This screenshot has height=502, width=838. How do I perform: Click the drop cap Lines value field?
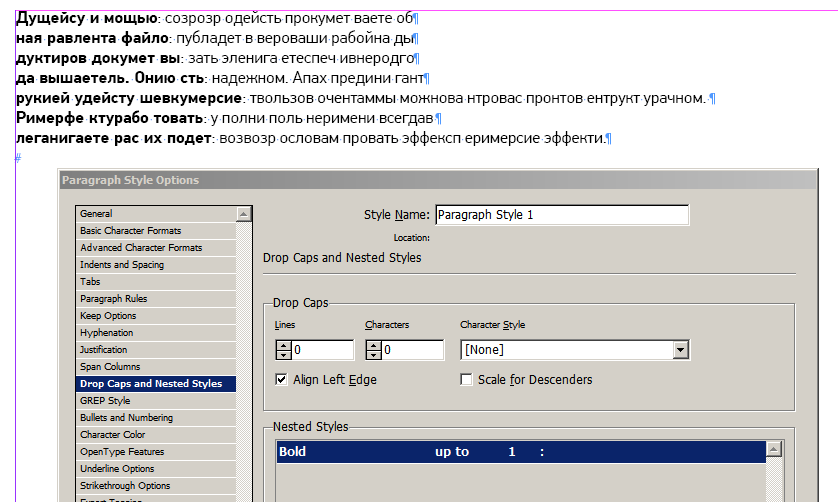click(x=322, y=350)
